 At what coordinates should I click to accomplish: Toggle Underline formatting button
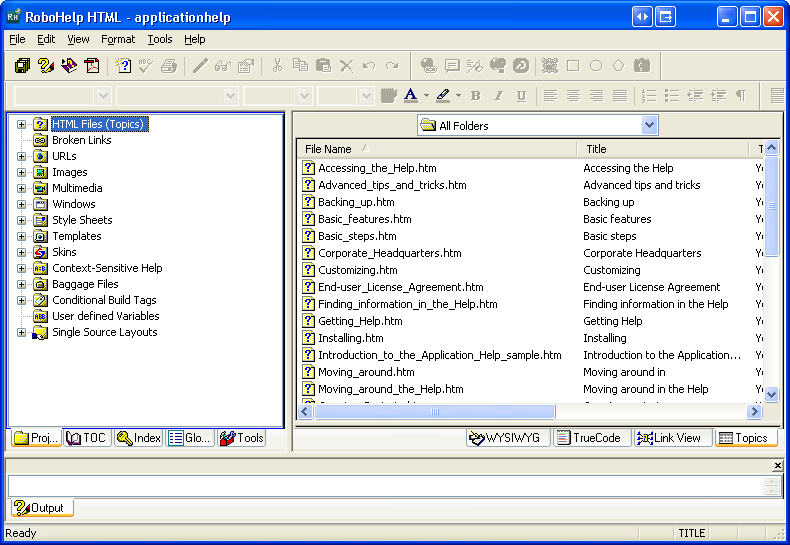521,96
